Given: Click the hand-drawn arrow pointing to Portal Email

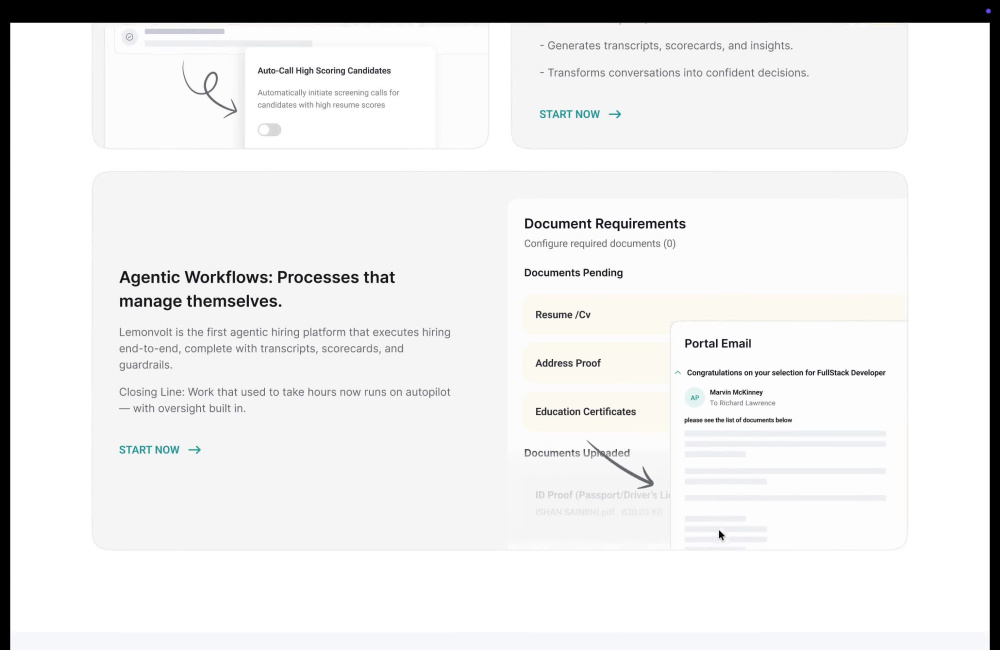Looking at the screenshot, I should tap(621, 464).
